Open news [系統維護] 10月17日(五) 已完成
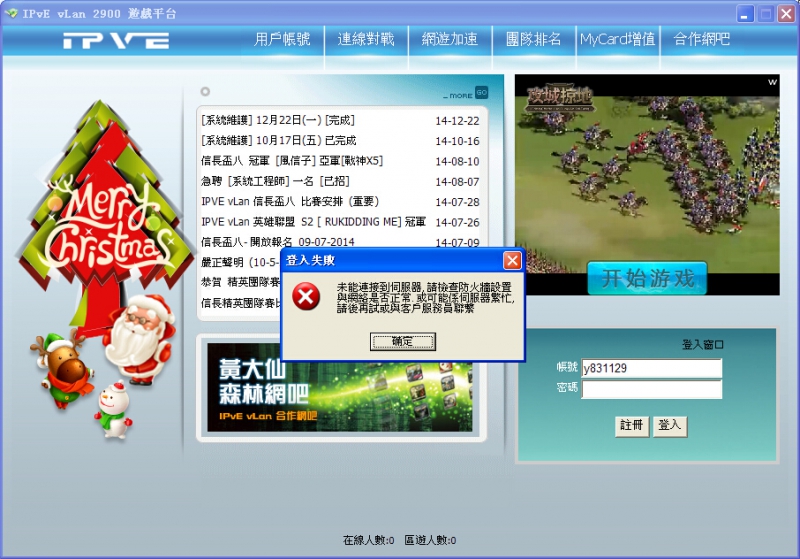The width and height of the screenshot is (800, 559). coord(279,140)
